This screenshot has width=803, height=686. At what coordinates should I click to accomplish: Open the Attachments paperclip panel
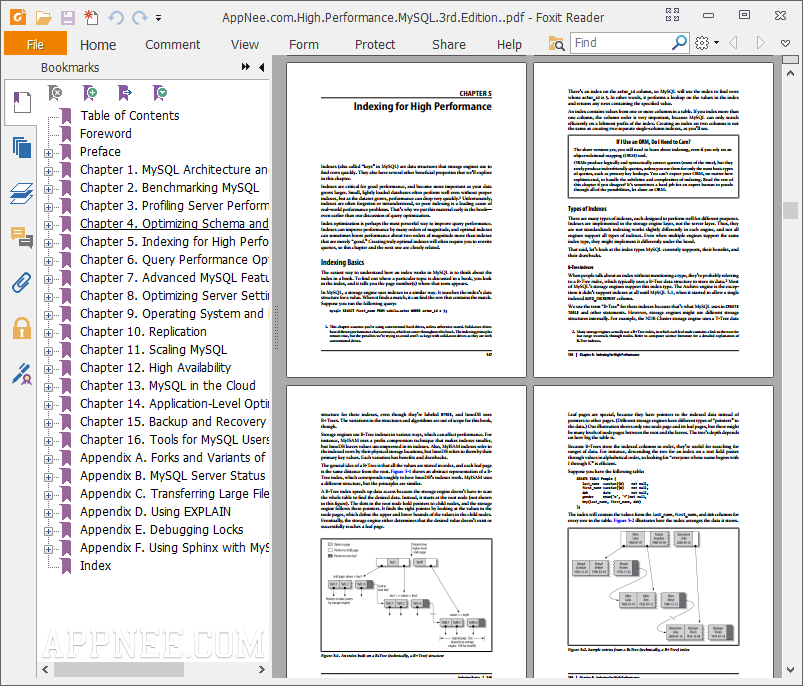pyautogui.click(x=22, y=283)
